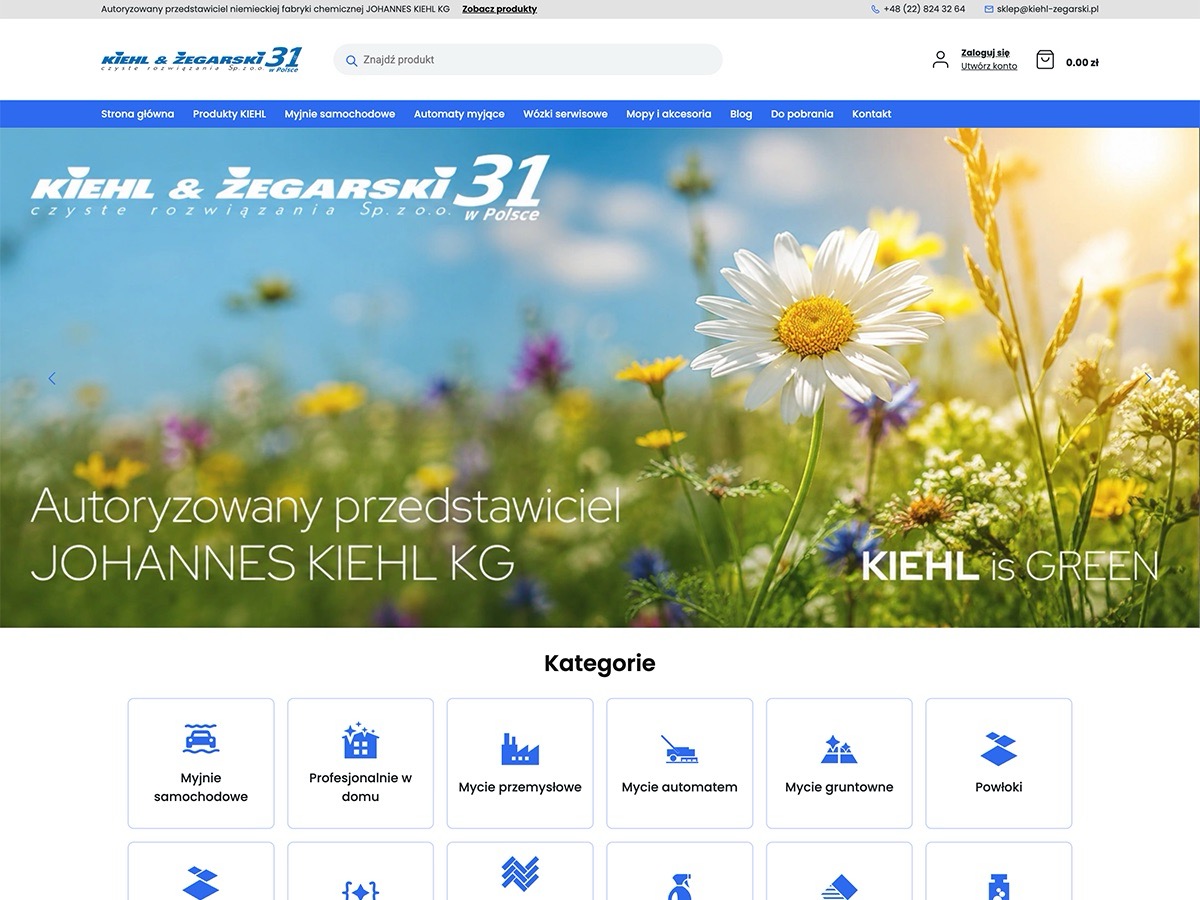Go to previous banner slide arrow
The width and height of the screenshot is (1200, 900).
[x=52, y=378]
